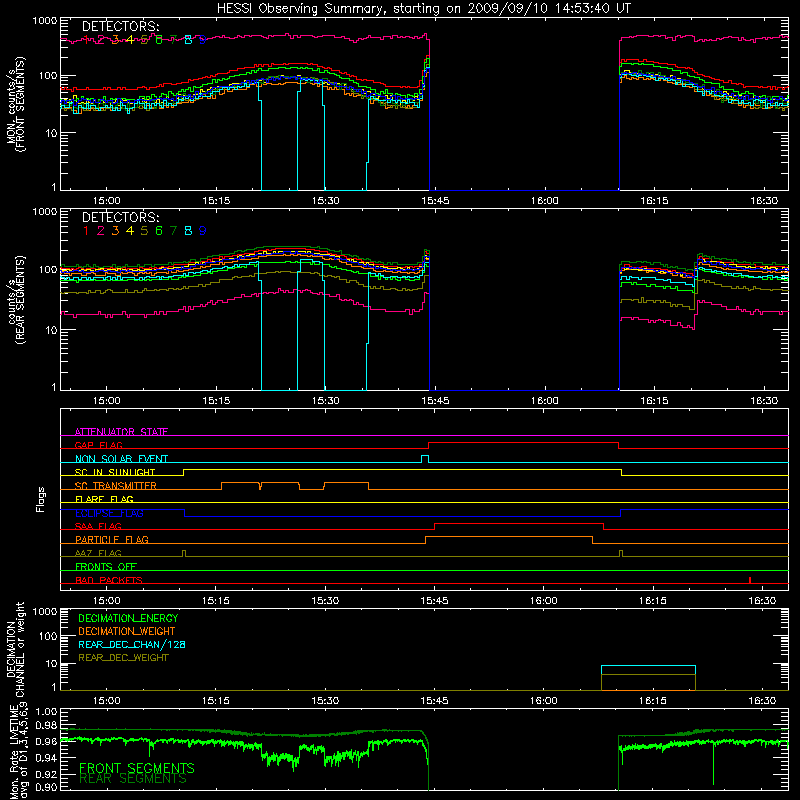The width and height of the screenshot is (800, 800).
Task: Select detector 2 legend number in rear panel
Action: [101, 231]
